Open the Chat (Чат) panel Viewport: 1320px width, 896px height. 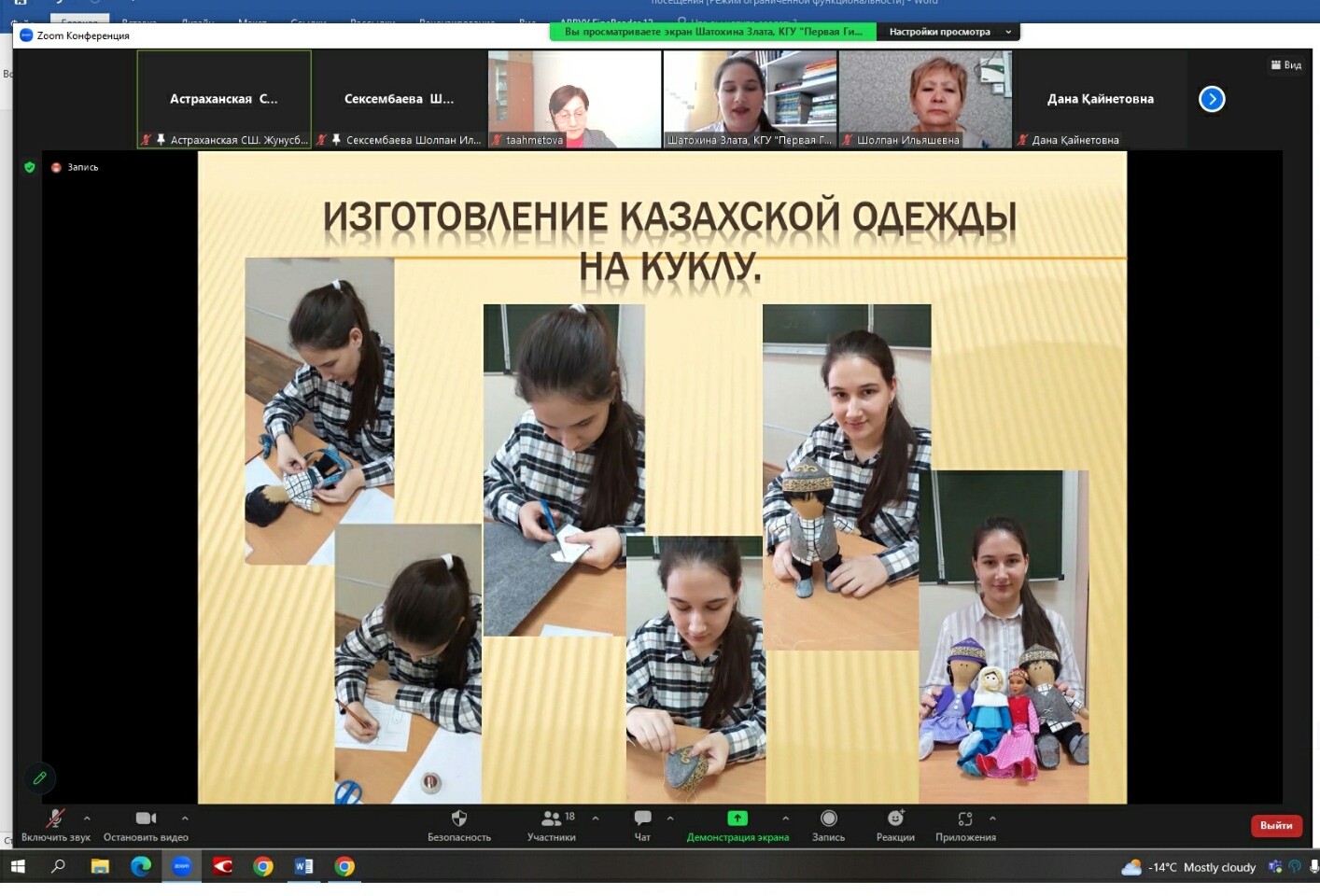(642, 819)
